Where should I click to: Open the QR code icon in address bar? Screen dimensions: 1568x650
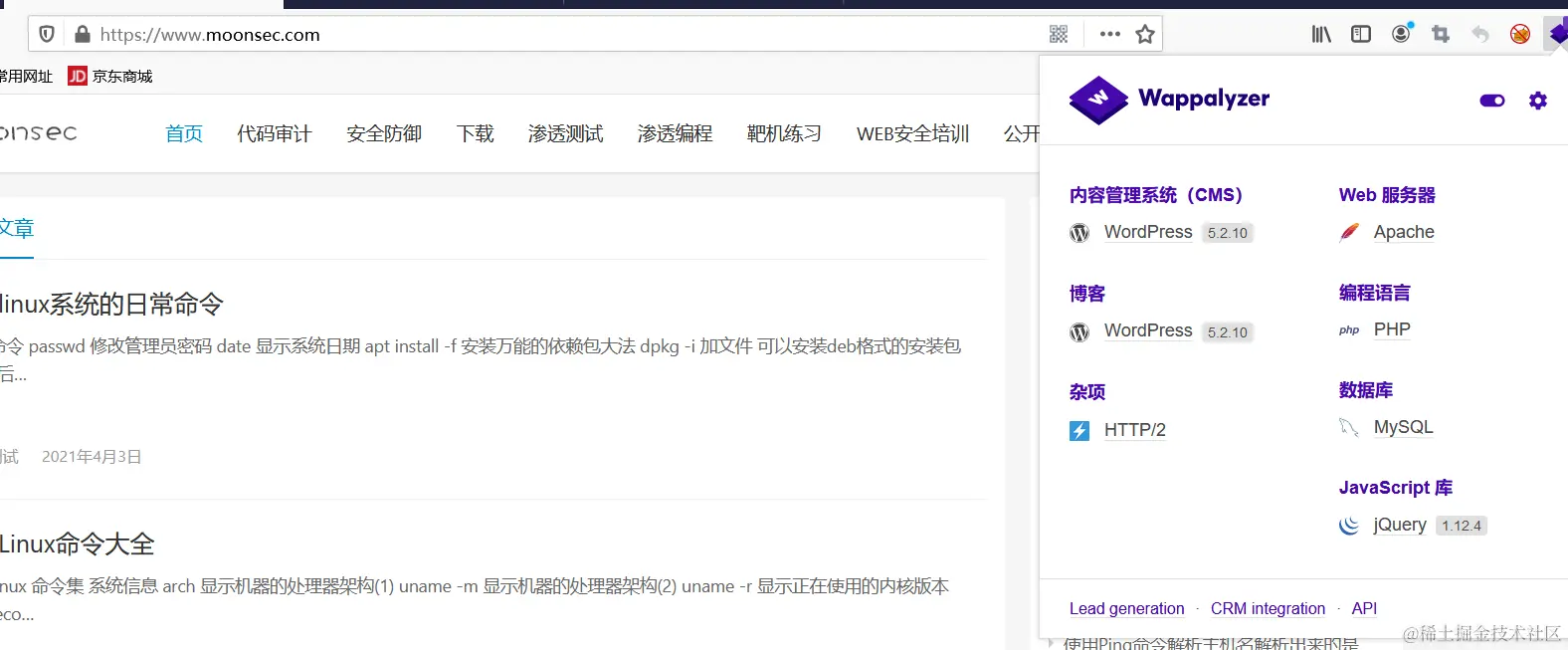[1059, 35]
